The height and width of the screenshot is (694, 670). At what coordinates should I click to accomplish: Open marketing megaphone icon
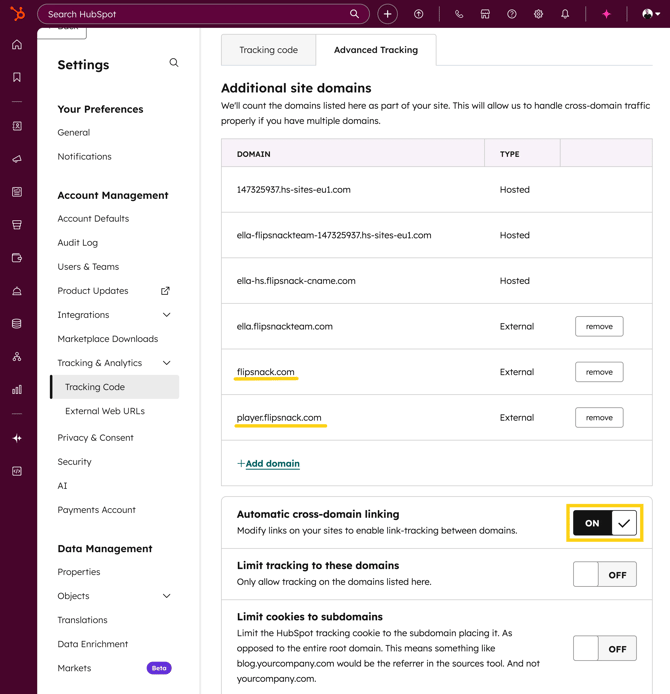[17, 159]
